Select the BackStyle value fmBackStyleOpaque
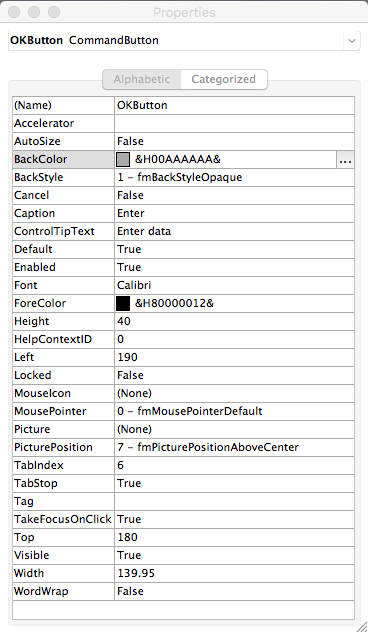 pos(234,177)
